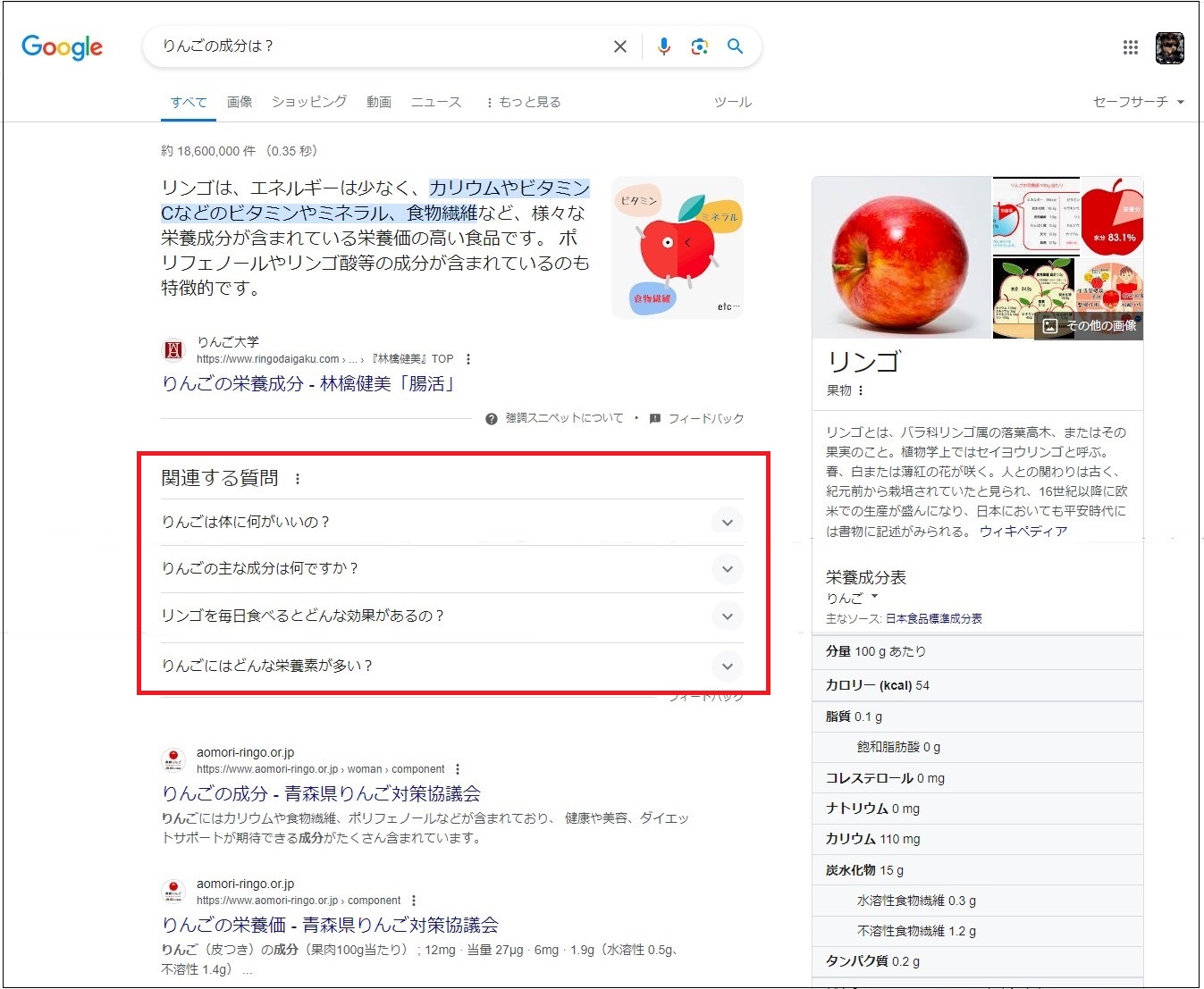This screenshot has width=1204, height=989.
Task: Expand the question りんごにはどんな栄養素が多い？
Action: [x=452, y=666]
